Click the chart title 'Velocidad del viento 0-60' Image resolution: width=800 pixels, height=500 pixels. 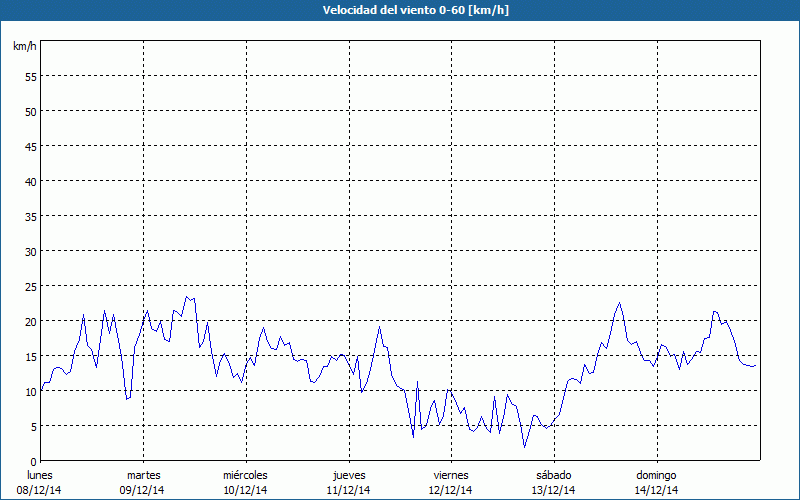[x=400, y=11]
